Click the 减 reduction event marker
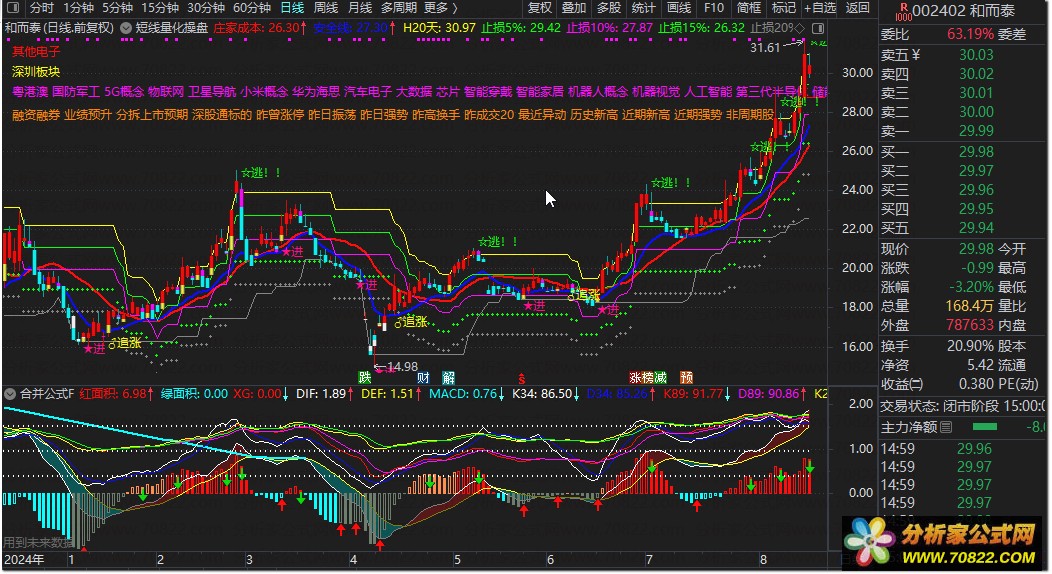 660,378
